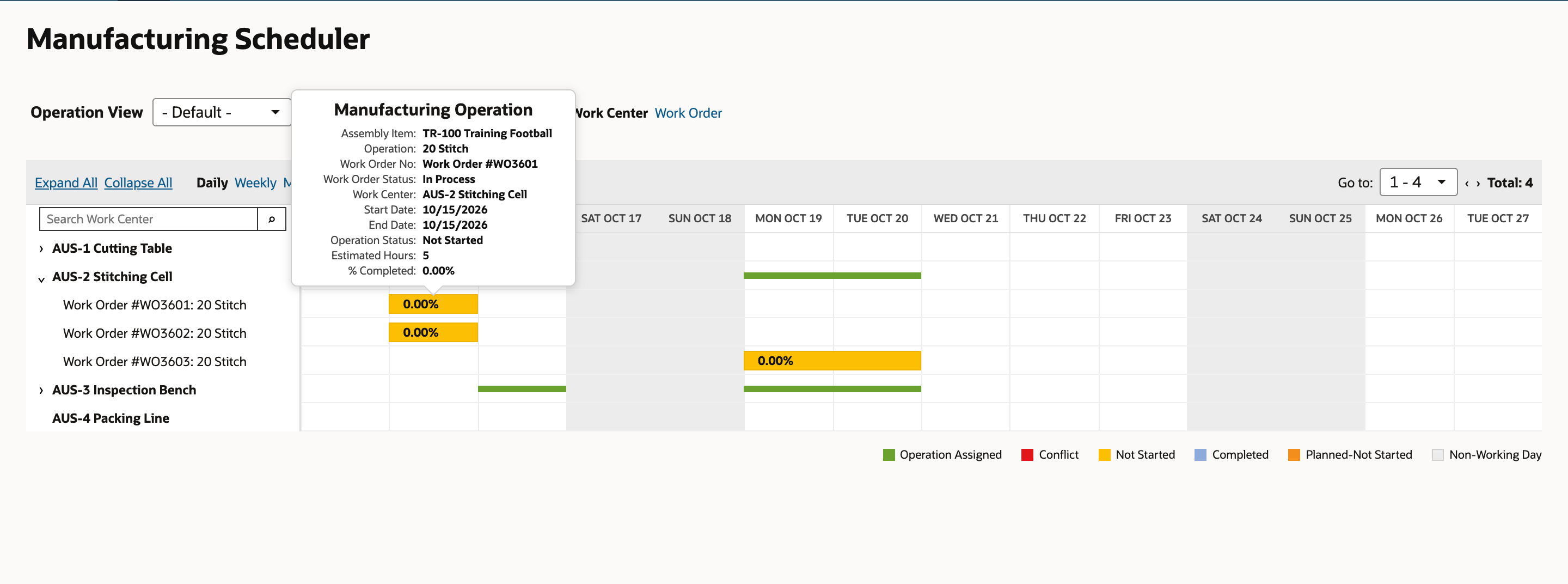Click AUS-2 Stitching Cell tree label

pyautogui.click(x=112, y=277)
